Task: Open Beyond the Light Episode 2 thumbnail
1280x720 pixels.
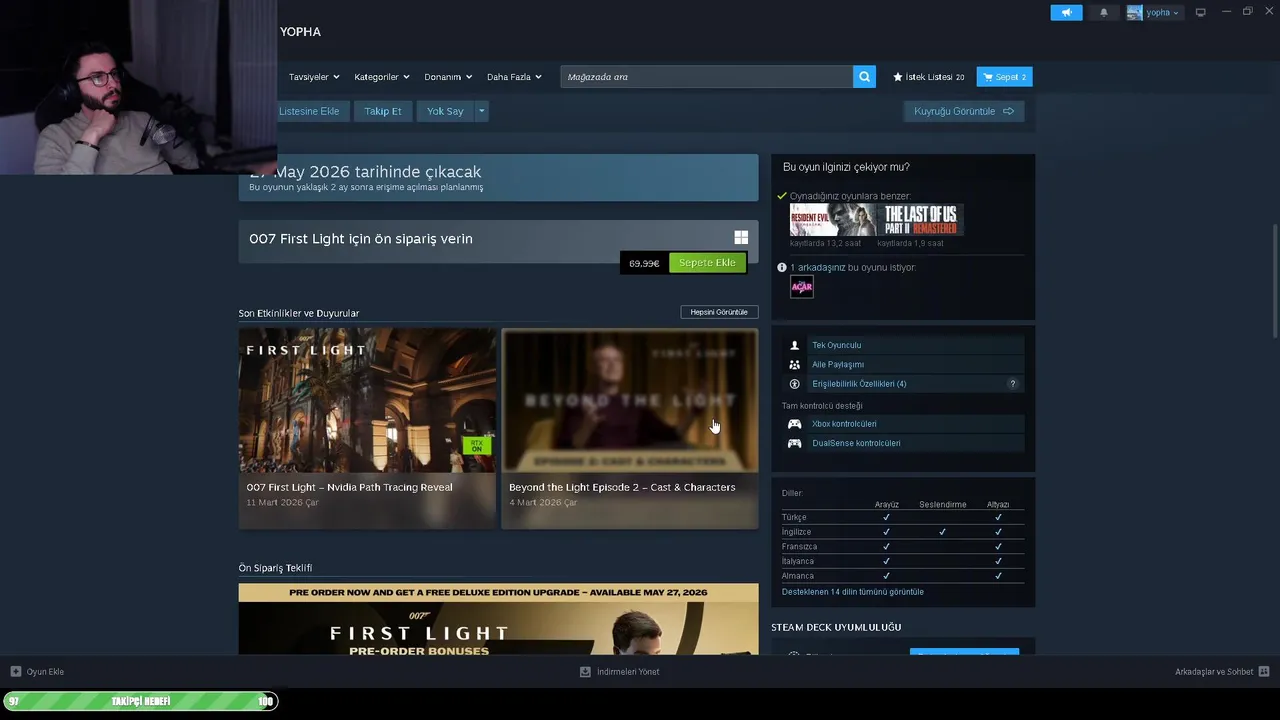Action: coord(630,400)
